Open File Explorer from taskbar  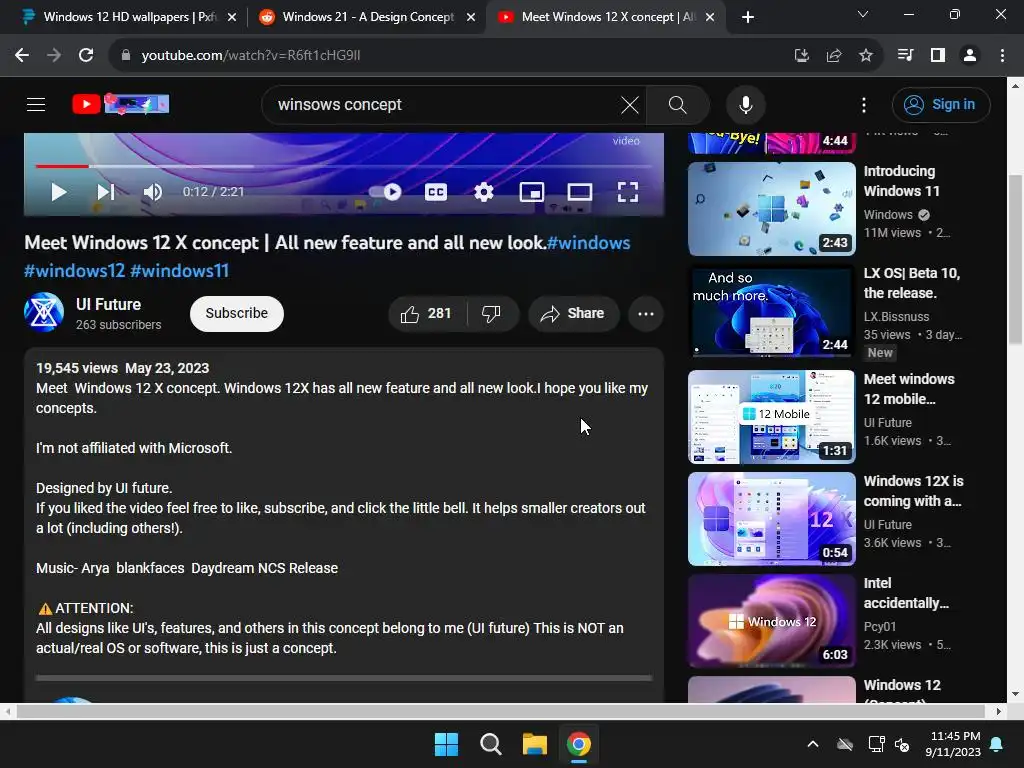click(535, 744)
